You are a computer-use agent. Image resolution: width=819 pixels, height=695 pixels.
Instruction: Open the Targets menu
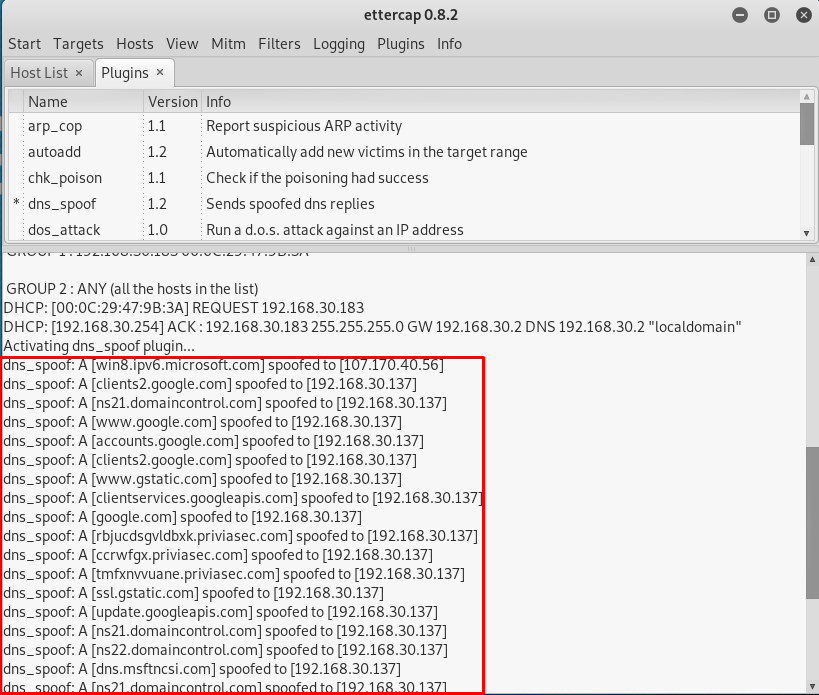pyautogui.click(x=78, y=44)
